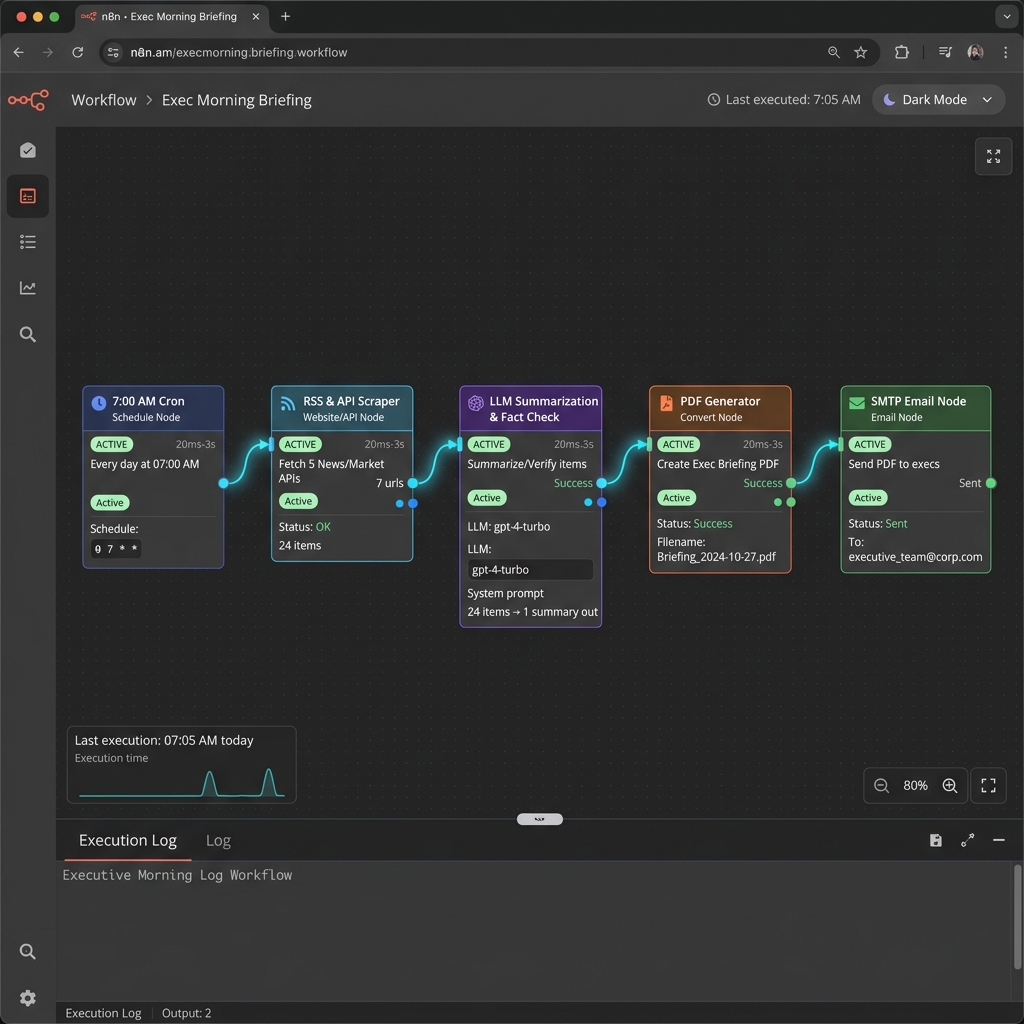The height and width of the screenshot is (1024, 1024).
Task: Open the execution time chart thumbnail
Action: 182,765
